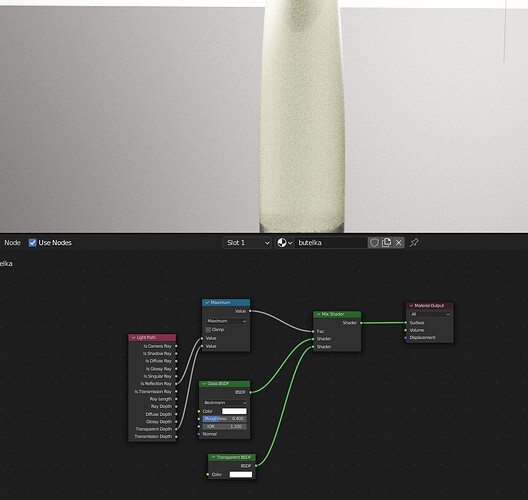The height and width of the screenshot is (500, 528).
Task: Open the Node menu in header
Action: pos(12,242)
